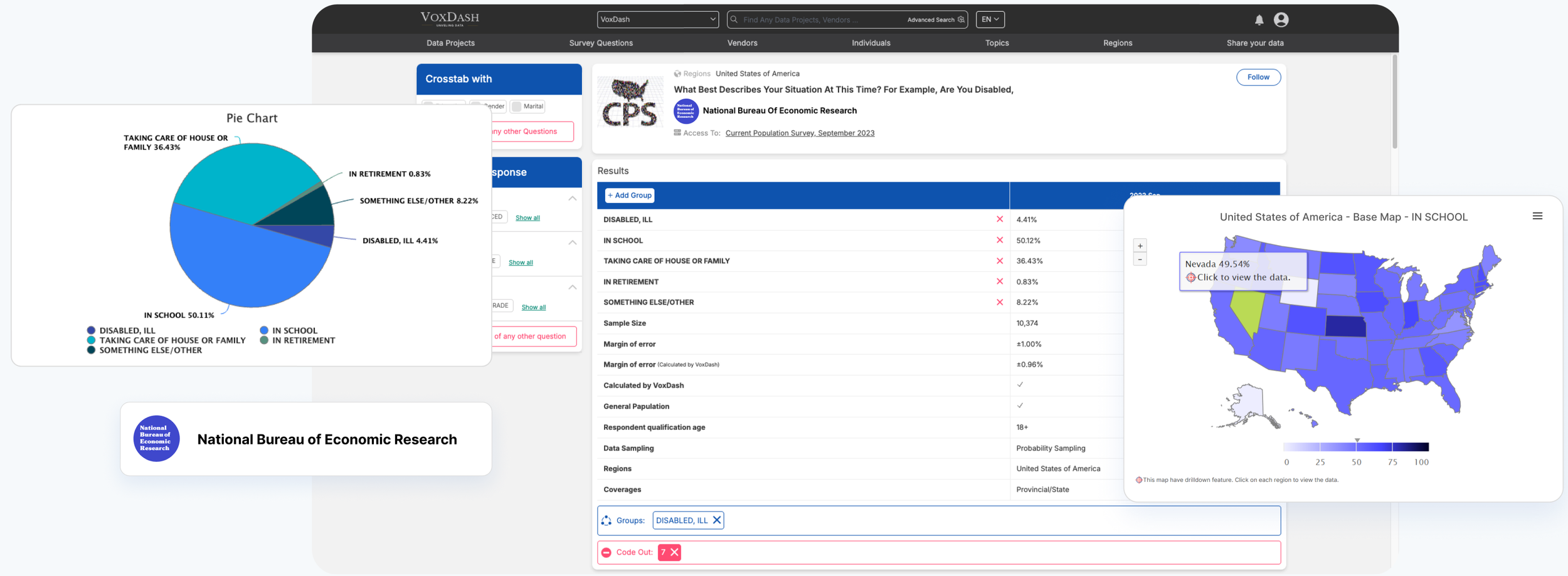Click the NBER logo on the bottom card

(156, 439)
